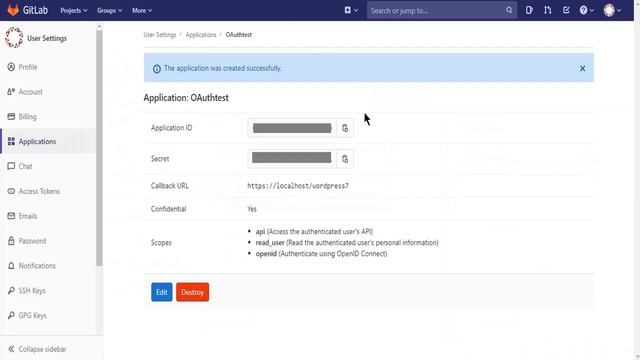Go to Profile settings

[28, 67]
